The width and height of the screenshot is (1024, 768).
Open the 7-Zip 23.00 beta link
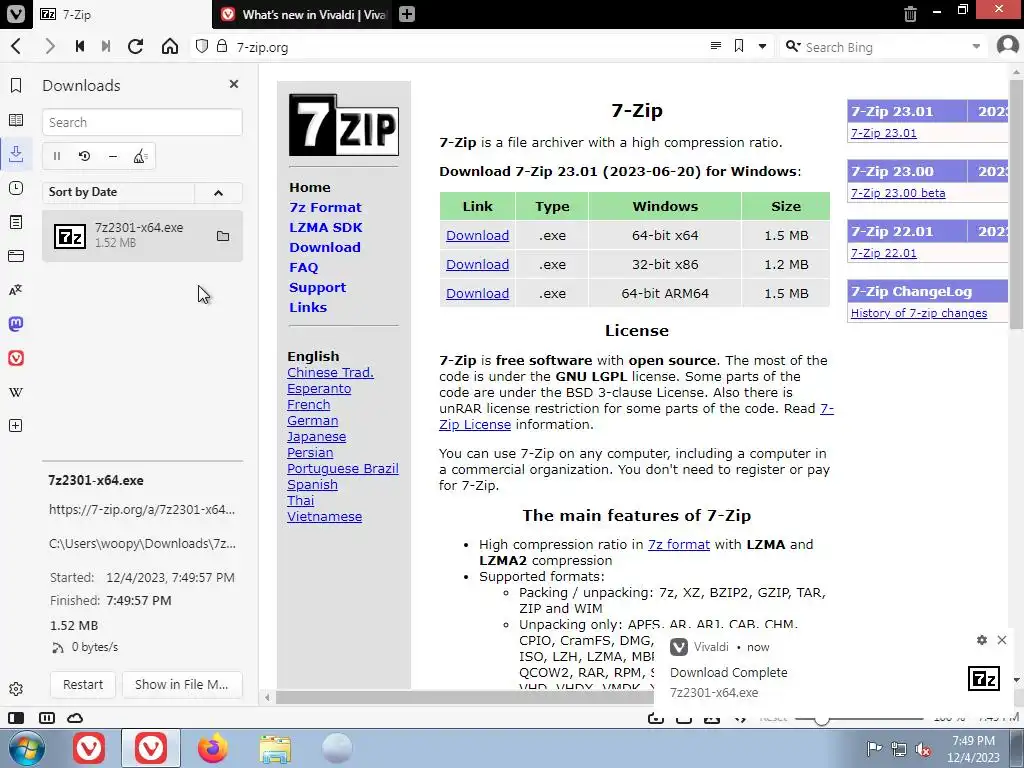click(898, 193)
